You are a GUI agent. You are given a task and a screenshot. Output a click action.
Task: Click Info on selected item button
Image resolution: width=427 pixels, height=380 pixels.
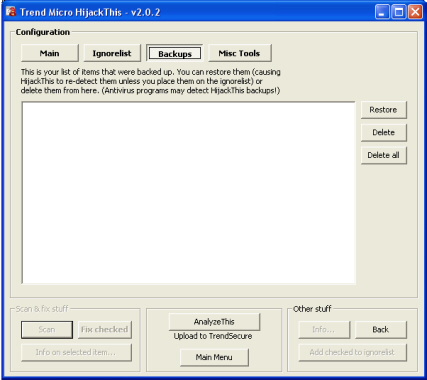[76, 352]
